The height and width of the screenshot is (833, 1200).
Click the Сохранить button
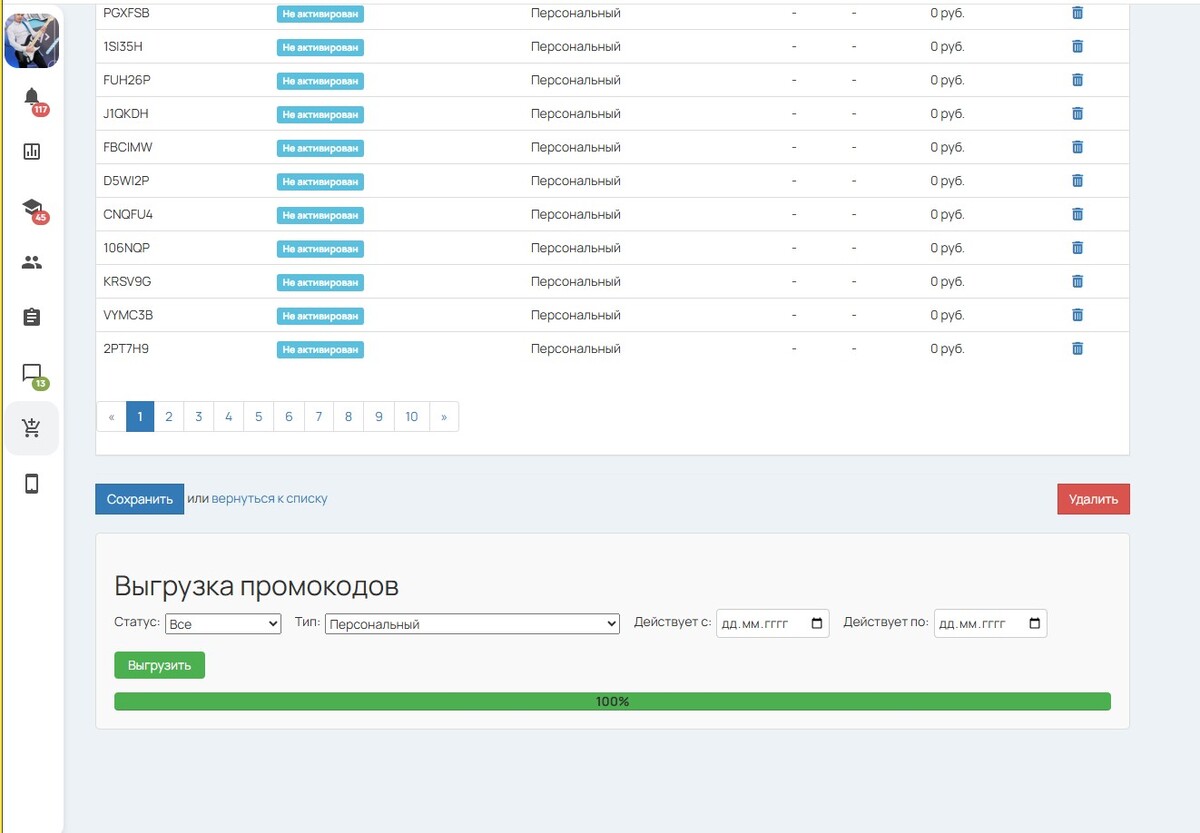pos(140,499)
